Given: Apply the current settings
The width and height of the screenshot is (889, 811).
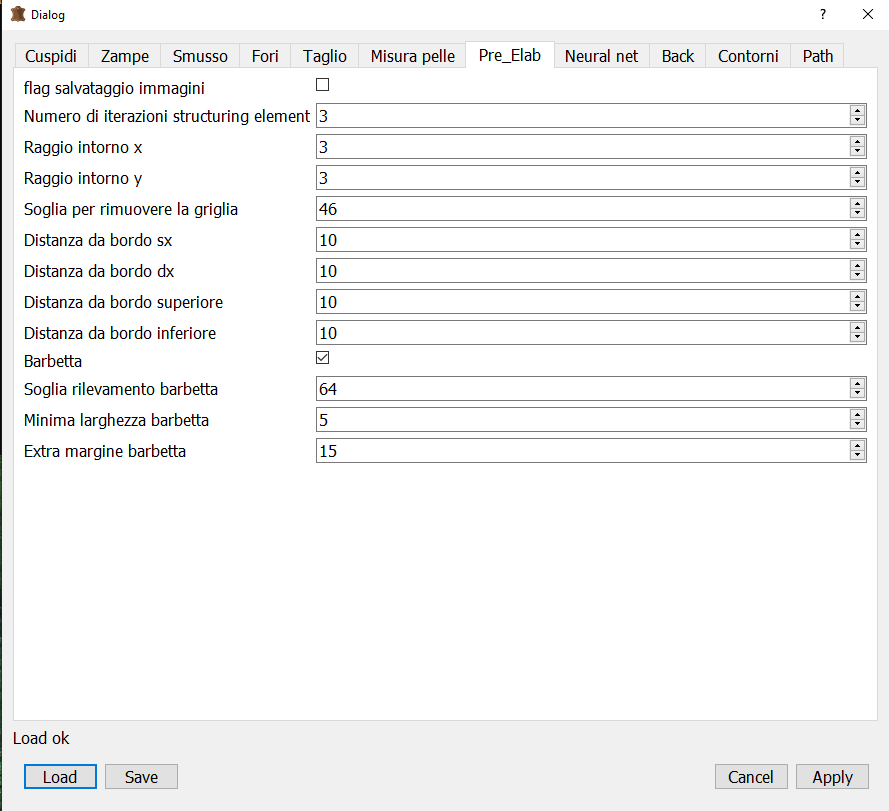Looking at the screenshot, I should pos(832,777).
